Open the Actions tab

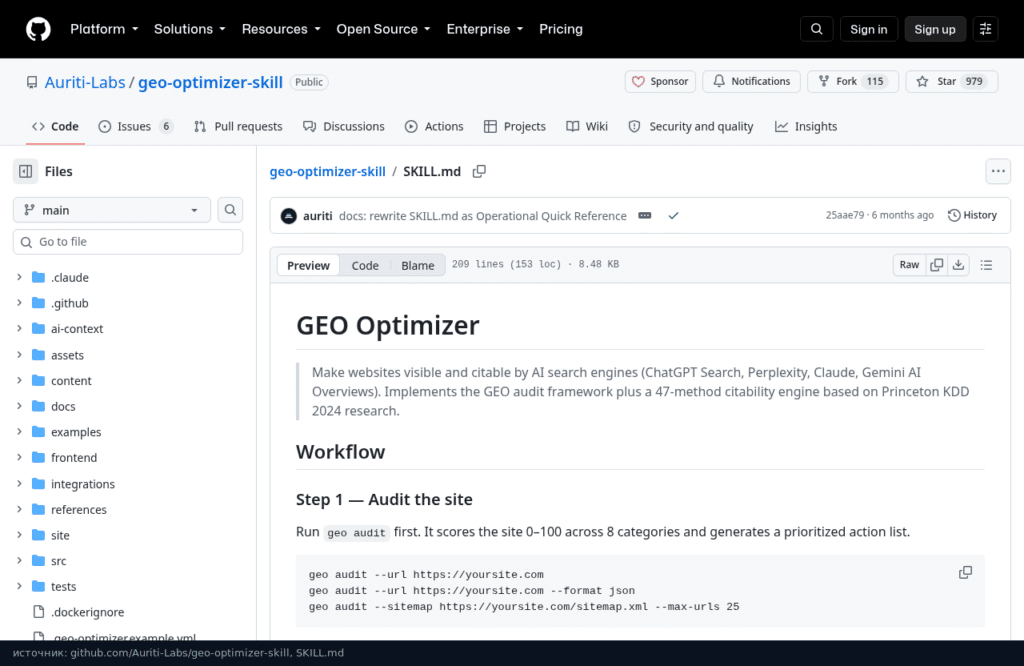tap(434, 127)
